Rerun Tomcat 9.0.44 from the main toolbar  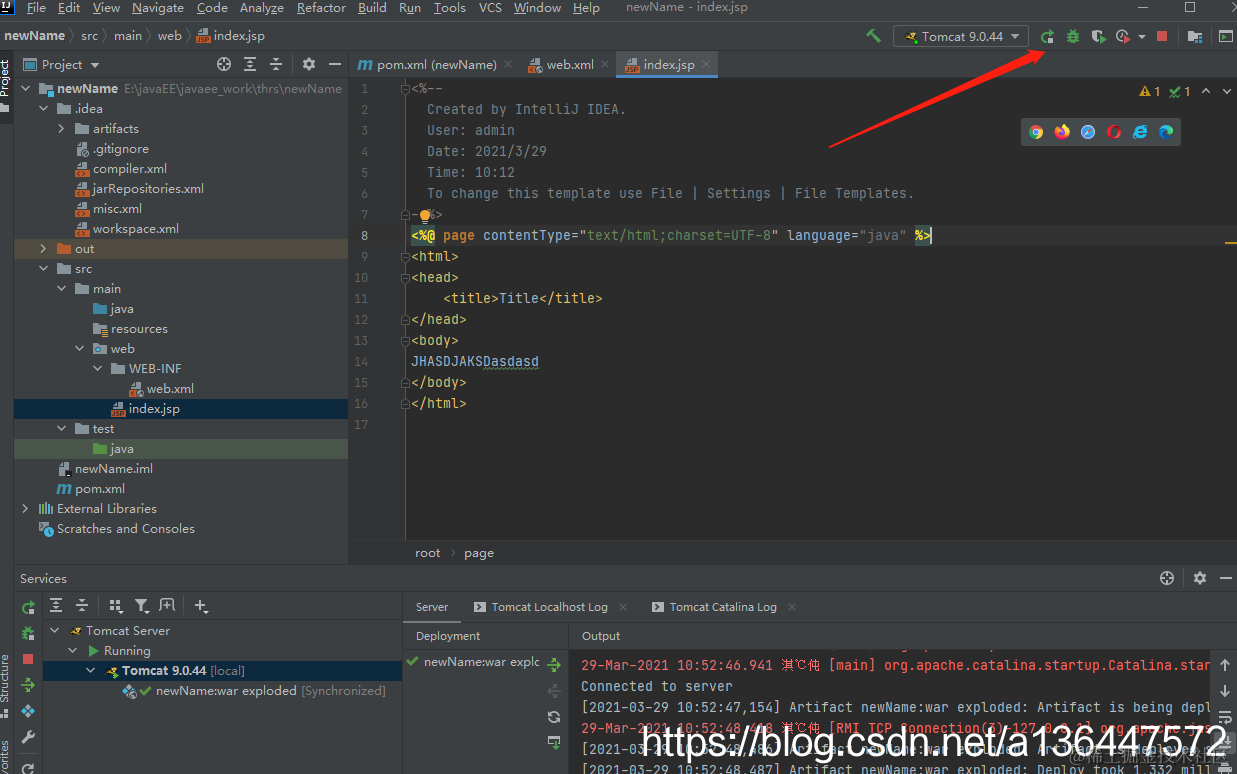(1047, 36)
